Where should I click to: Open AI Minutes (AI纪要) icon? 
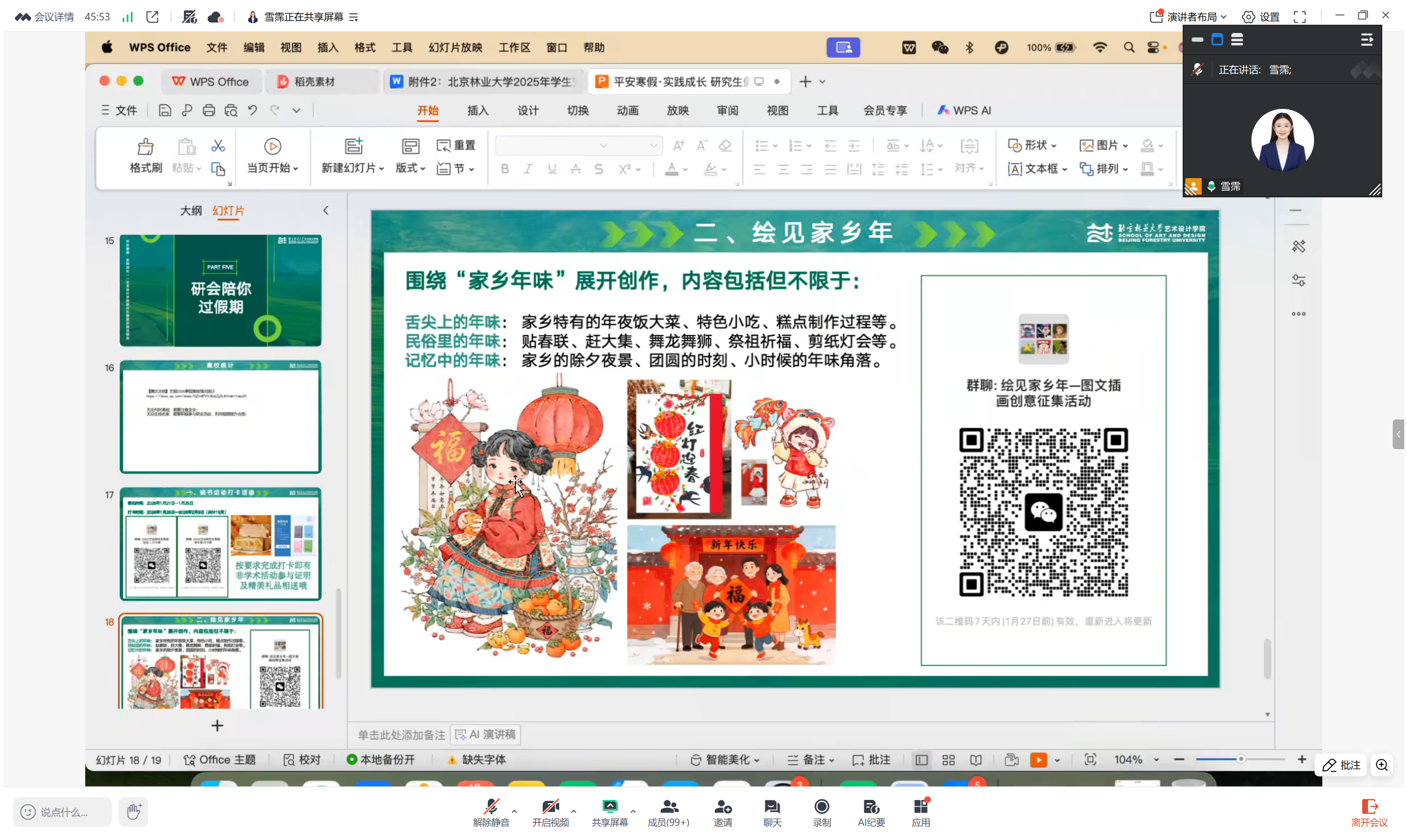(x=872, y=814)
